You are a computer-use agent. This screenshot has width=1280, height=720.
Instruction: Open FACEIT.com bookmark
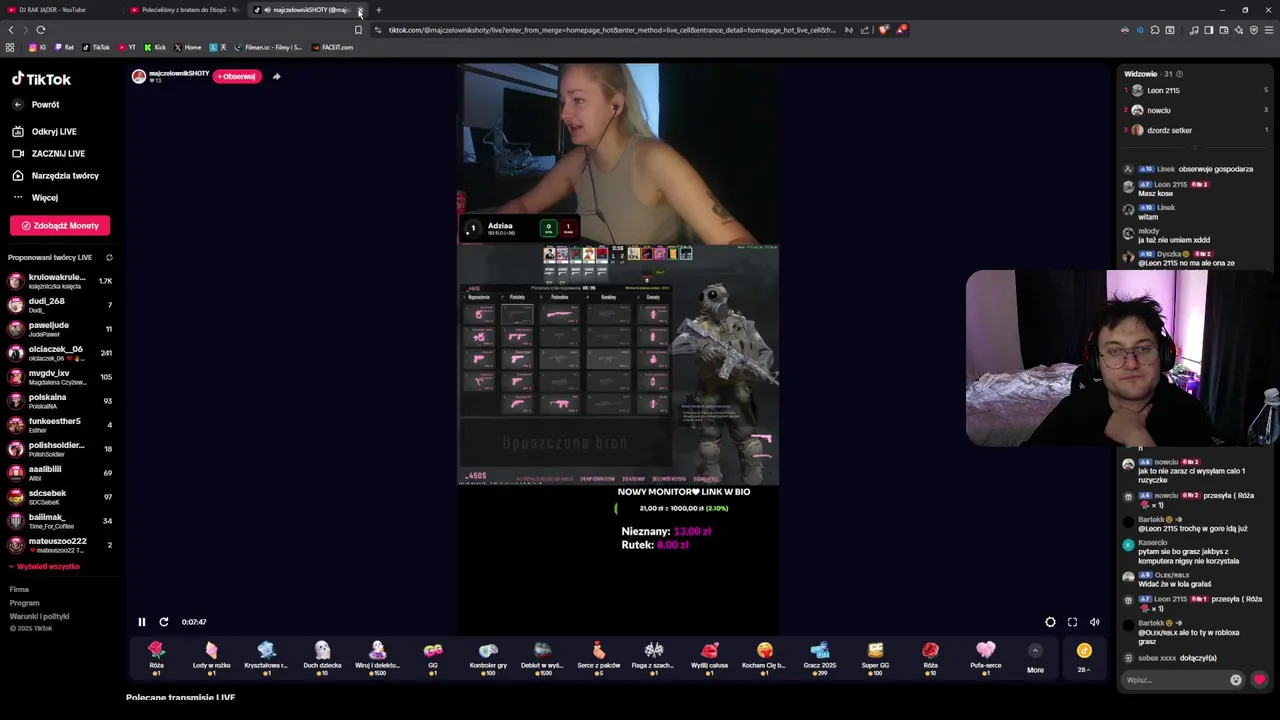pos(332,47)
